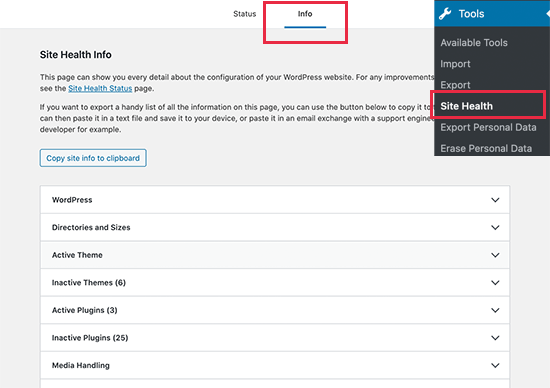
Task: Click Copy site info to clipboard button
Action: tap(93, 158)
